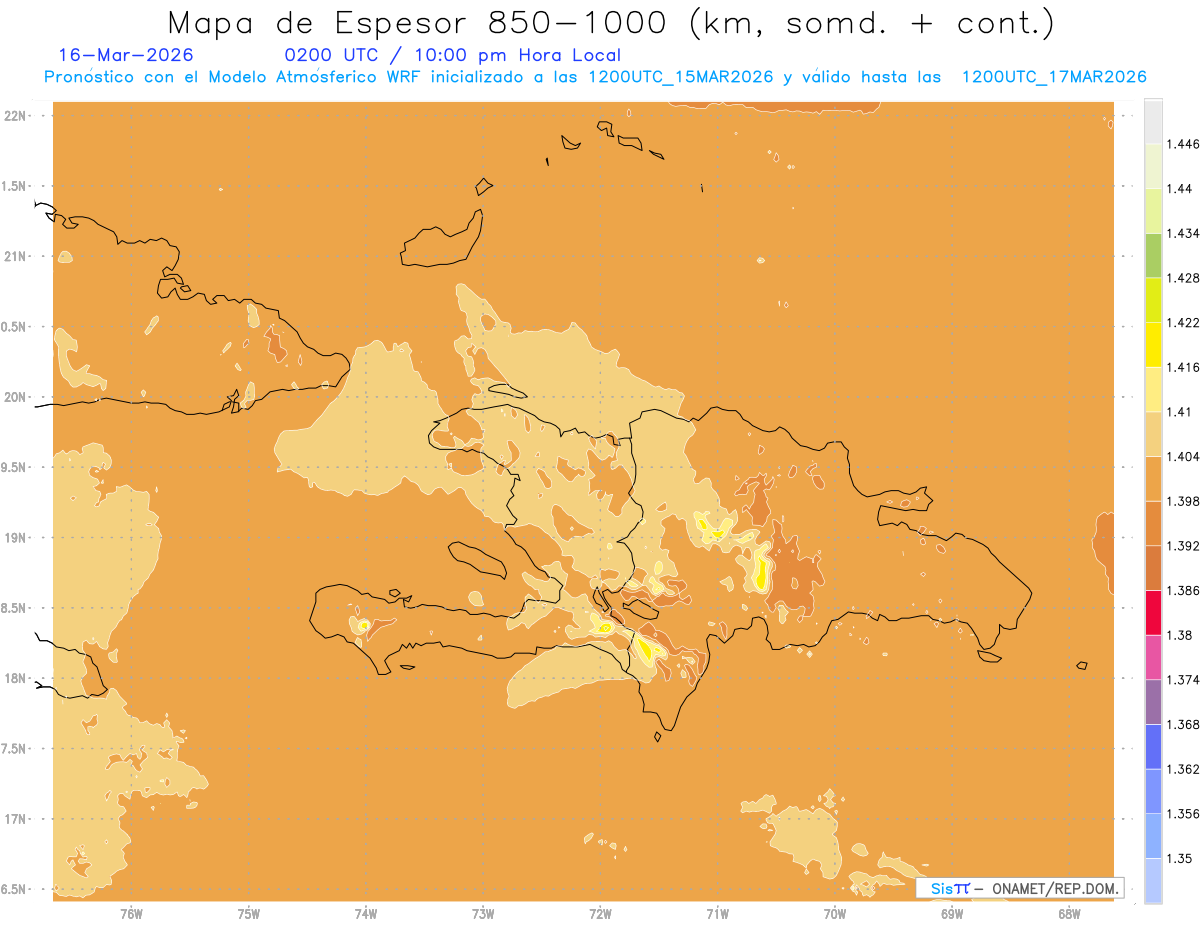Select the pink swatch in the color legend
This screenshot has height=927, width=1200.
(1153, 658)
